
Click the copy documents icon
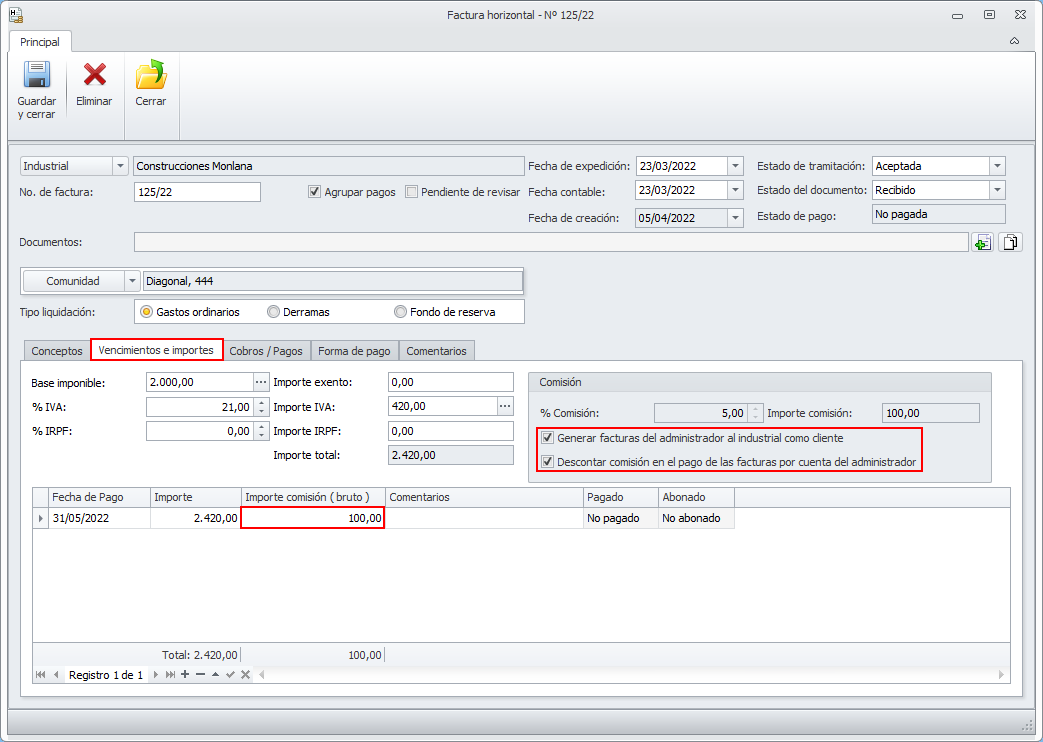pyautogui.click(x=1010, y=242)
